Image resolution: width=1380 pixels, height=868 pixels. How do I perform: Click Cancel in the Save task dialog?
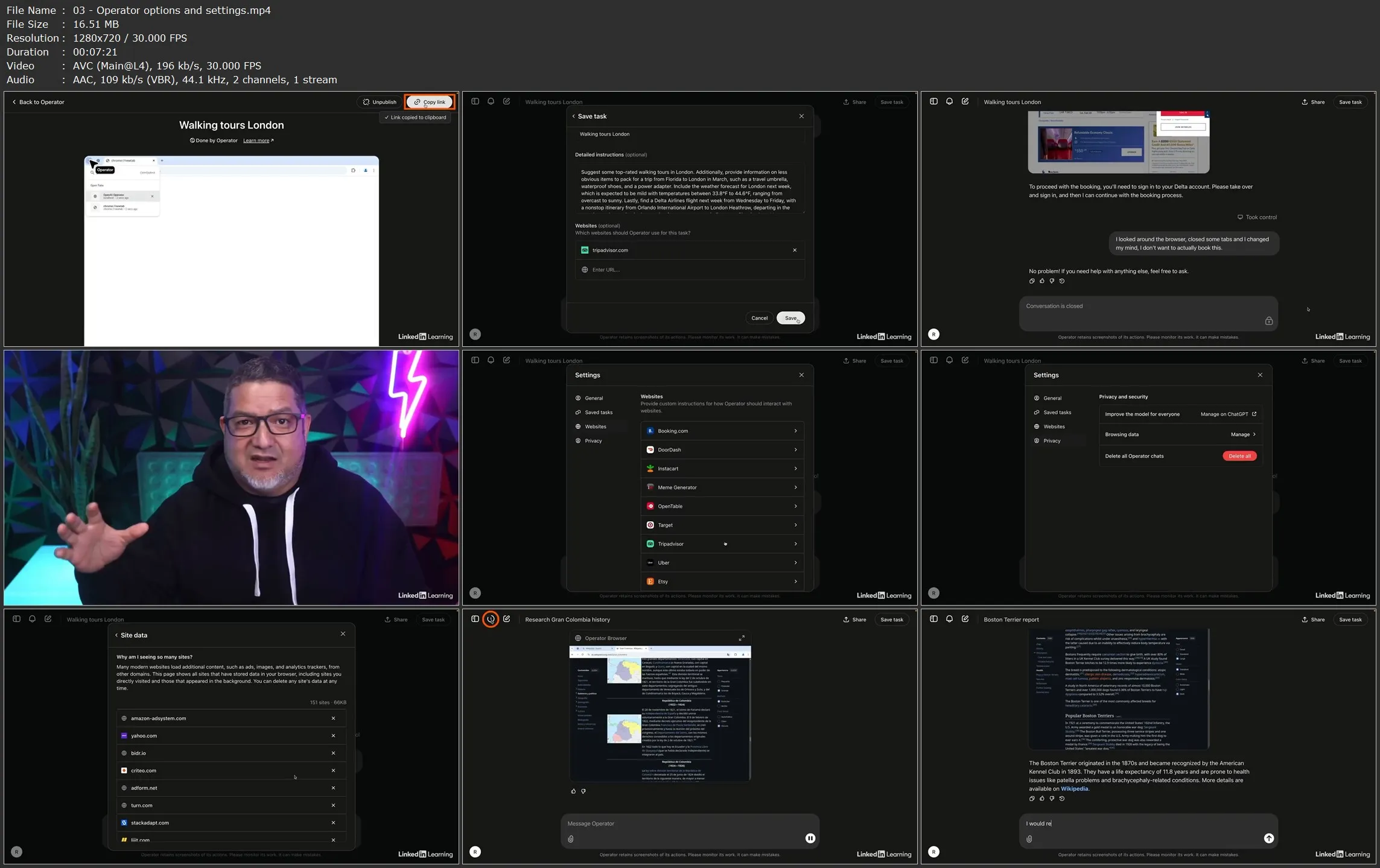[x=759, y=318]
